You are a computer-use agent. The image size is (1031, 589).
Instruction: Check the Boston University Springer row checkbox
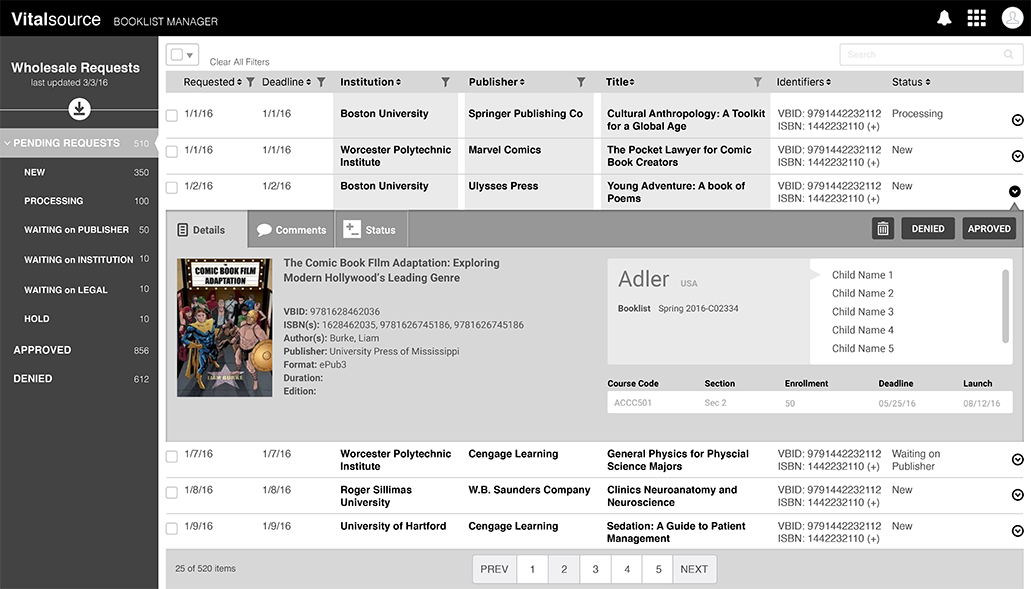point(172,116)
